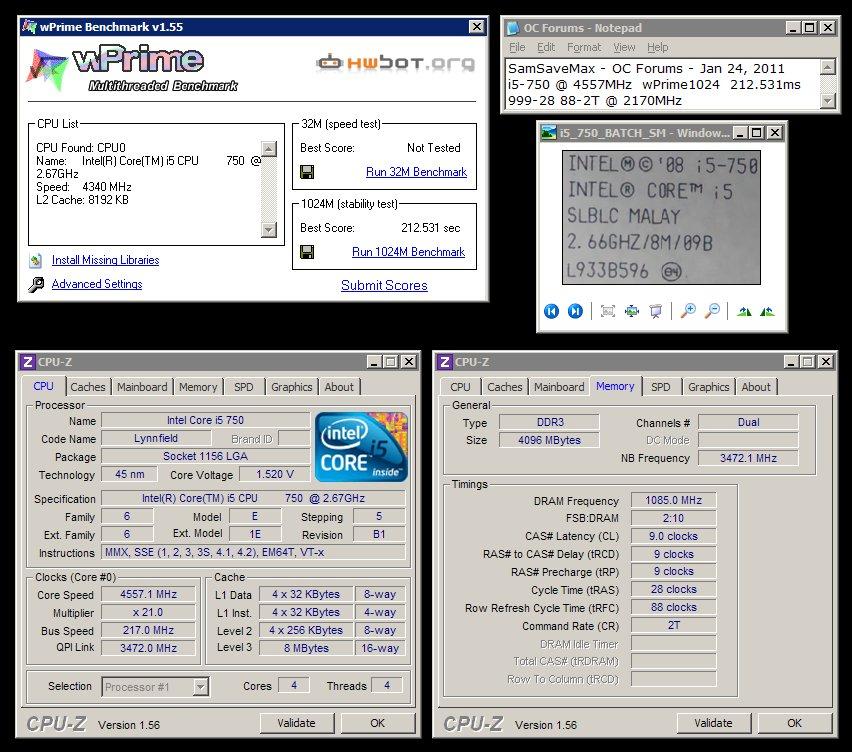Go to previous image in picture viewer
This screenshot has width=852, height=752.
552,311
